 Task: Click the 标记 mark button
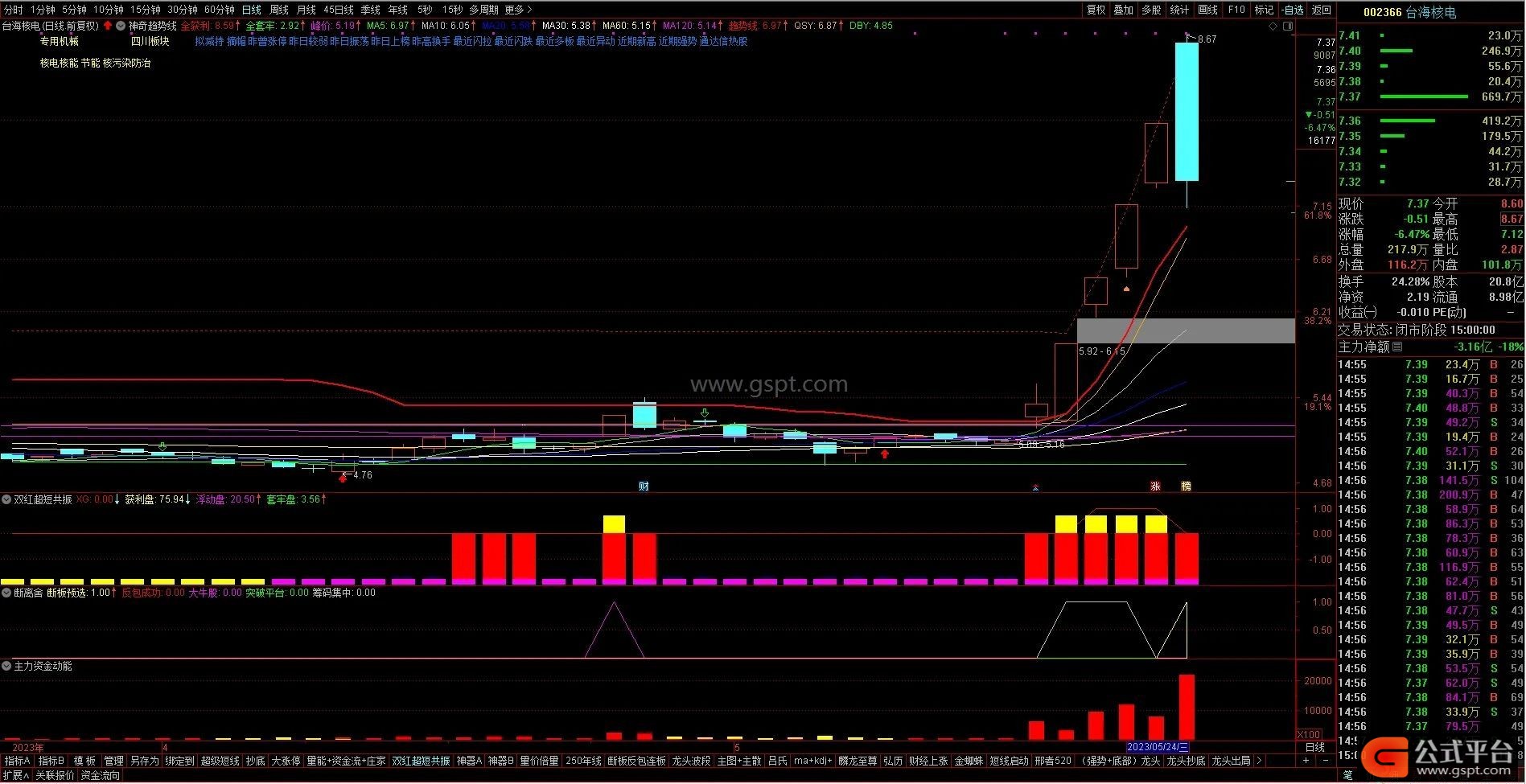pos(1264,10)
